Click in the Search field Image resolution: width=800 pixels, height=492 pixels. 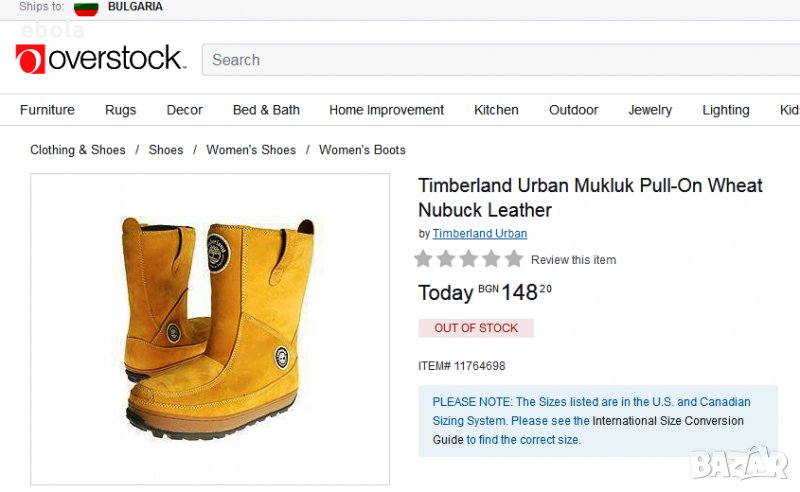(x=500, y=60)
